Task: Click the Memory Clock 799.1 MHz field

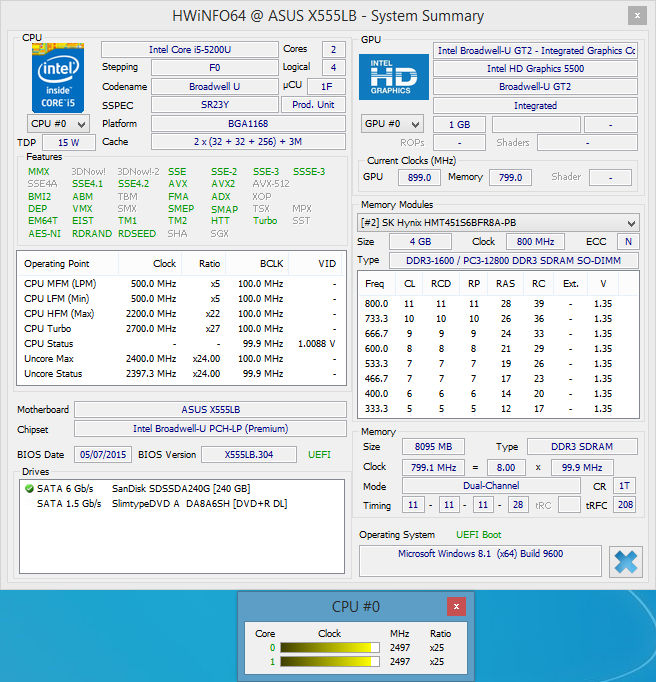Action: click(433, 468)
